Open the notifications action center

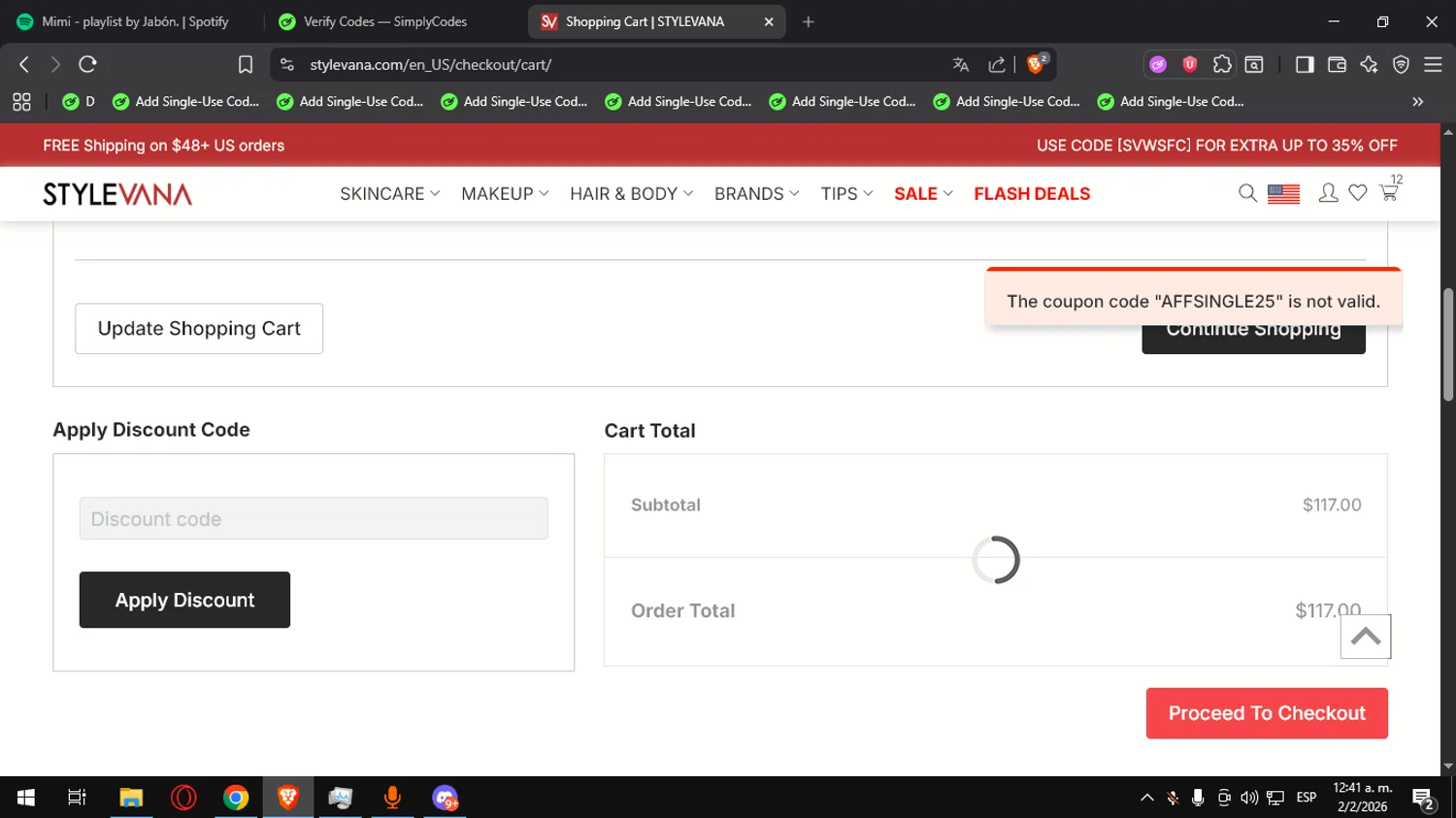click(x=1424, y=799)
